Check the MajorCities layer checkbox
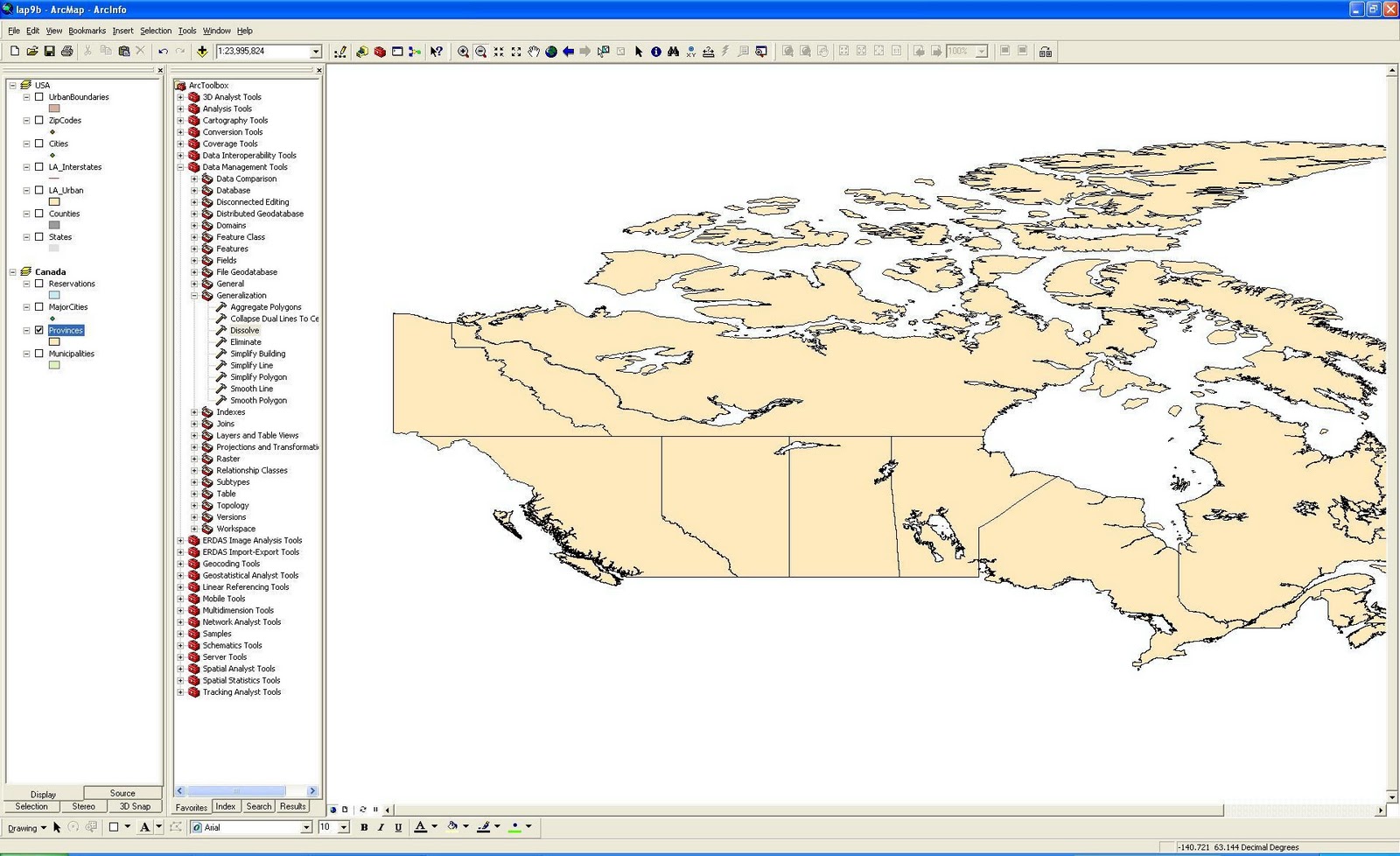Viewport: 1400px width, 856px height. 38,306
